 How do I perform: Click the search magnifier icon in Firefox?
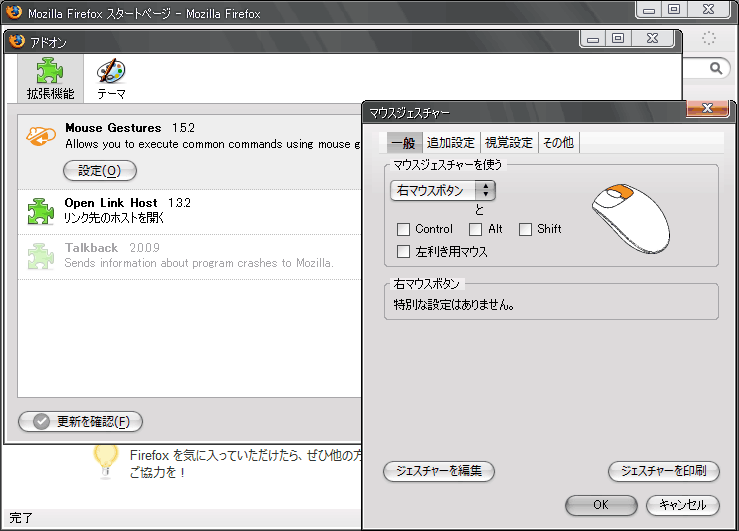click(716, 68)
